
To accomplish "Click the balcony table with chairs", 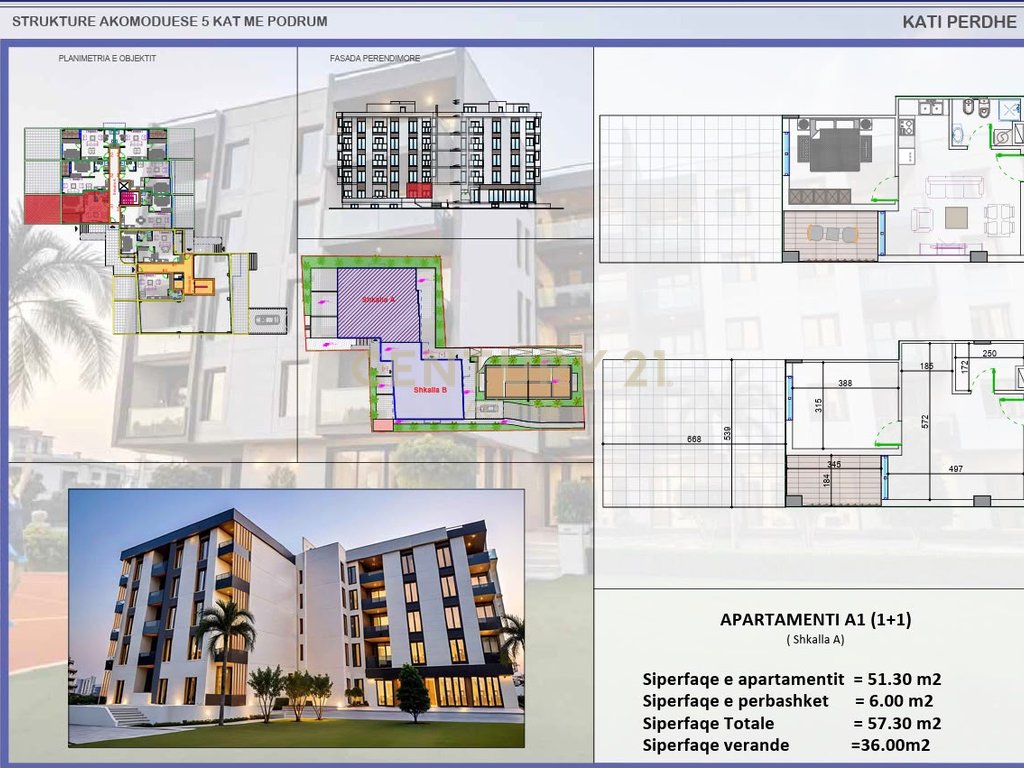I will (832, 234).
